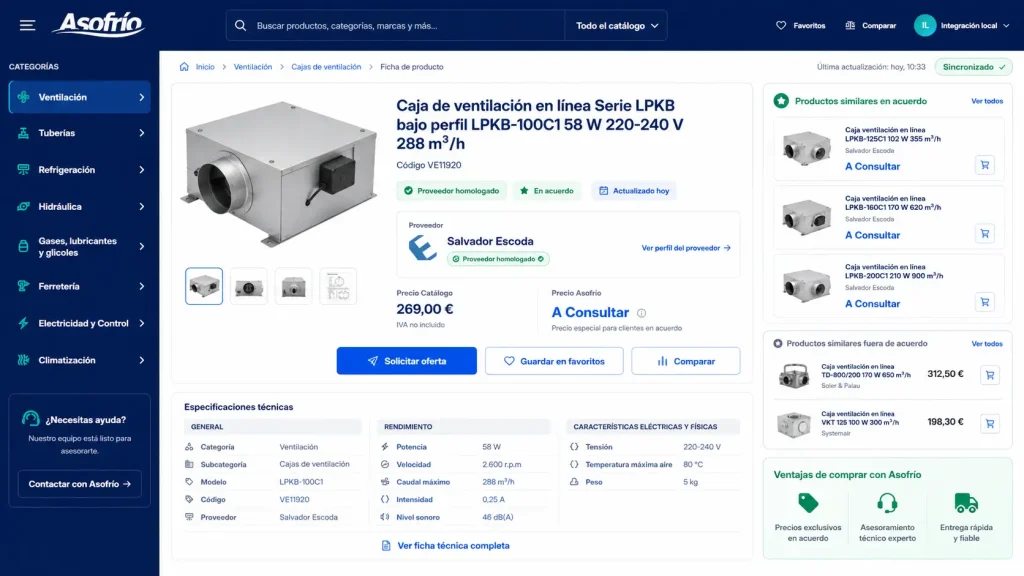
Task: Expand the Refrigeración chevron arrow
Action: [141, 170]
